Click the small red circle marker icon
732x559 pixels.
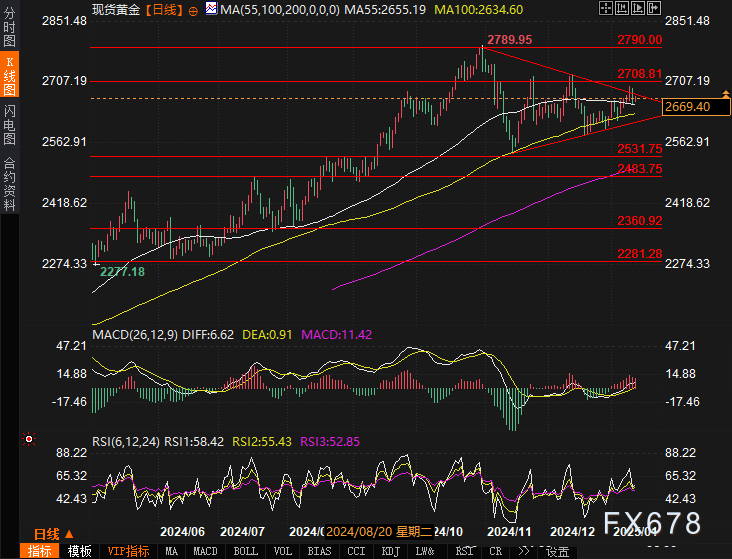tap(28, 438)
